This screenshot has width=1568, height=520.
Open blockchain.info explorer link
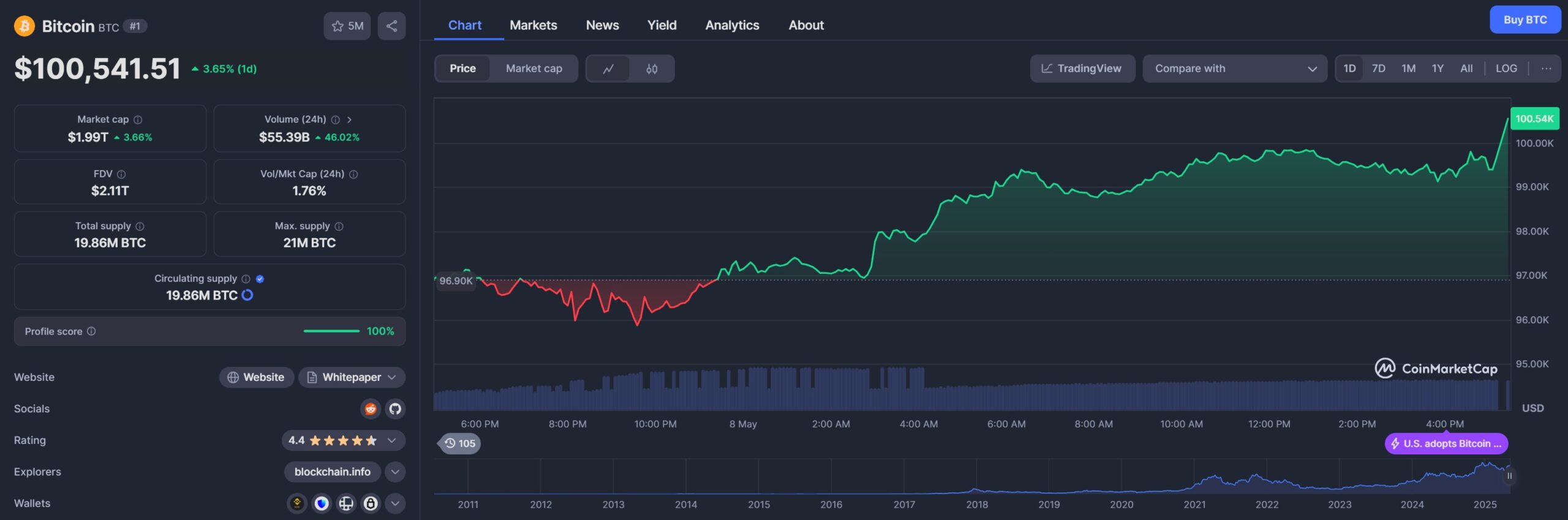[x=332, y=472]
